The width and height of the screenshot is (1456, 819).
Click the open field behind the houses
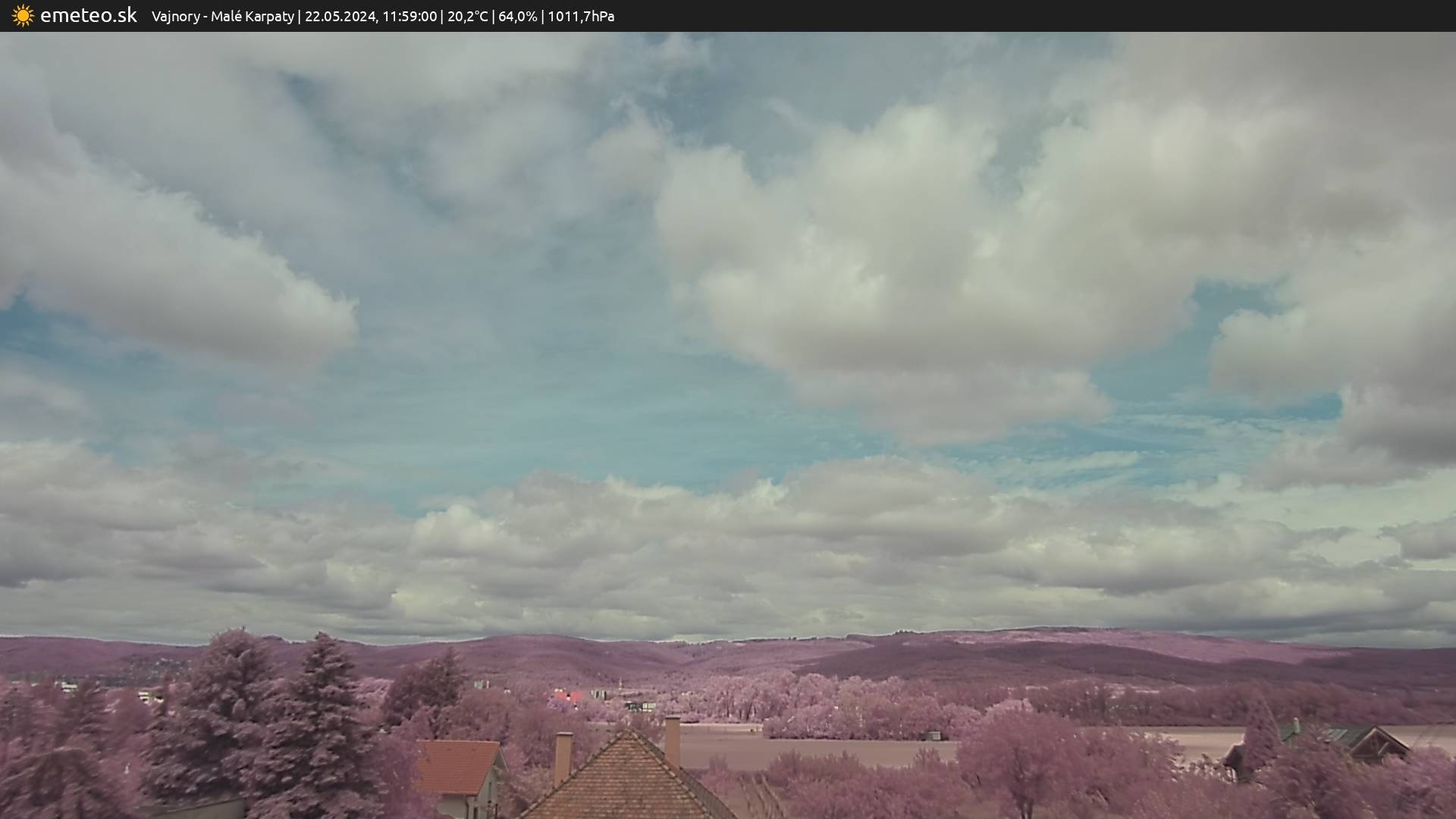coord(819,749)
